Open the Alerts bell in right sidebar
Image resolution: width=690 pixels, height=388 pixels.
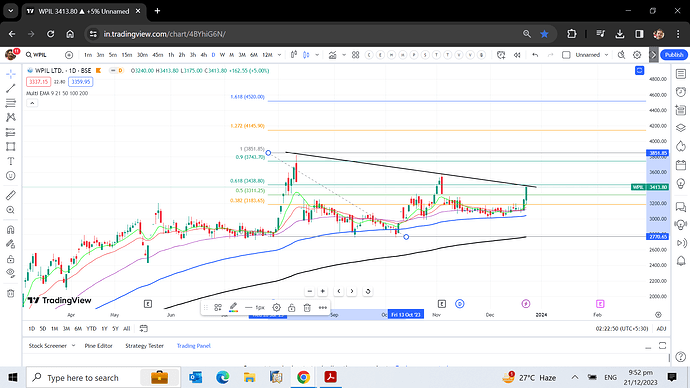[681, 261]
